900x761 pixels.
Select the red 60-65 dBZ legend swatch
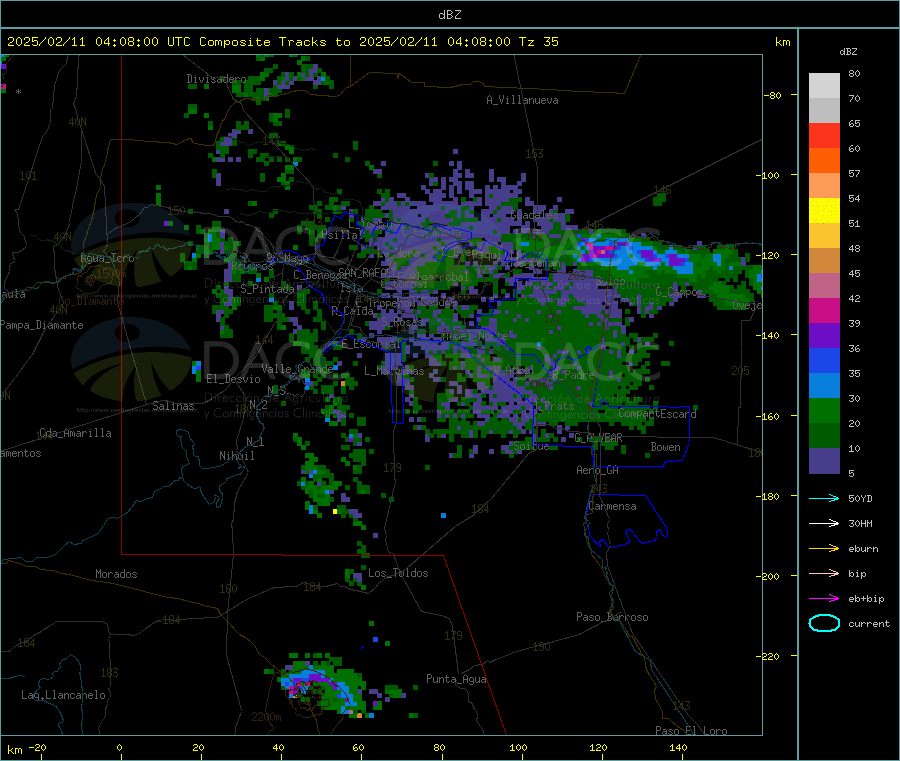pyautogui.click(x=824, y=135)
